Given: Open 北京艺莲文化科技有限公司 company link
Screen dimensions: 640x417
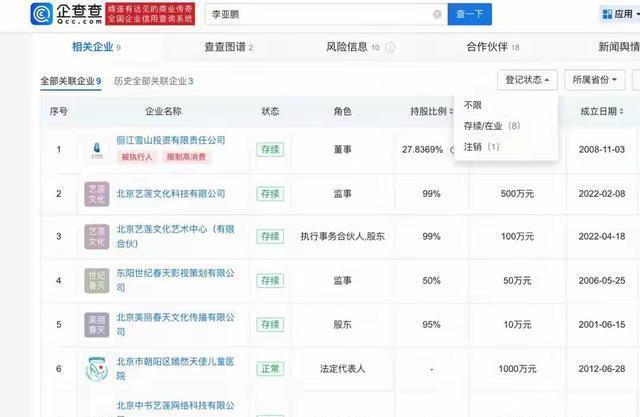Looking at the screenshot, I should tap(170, 193).
